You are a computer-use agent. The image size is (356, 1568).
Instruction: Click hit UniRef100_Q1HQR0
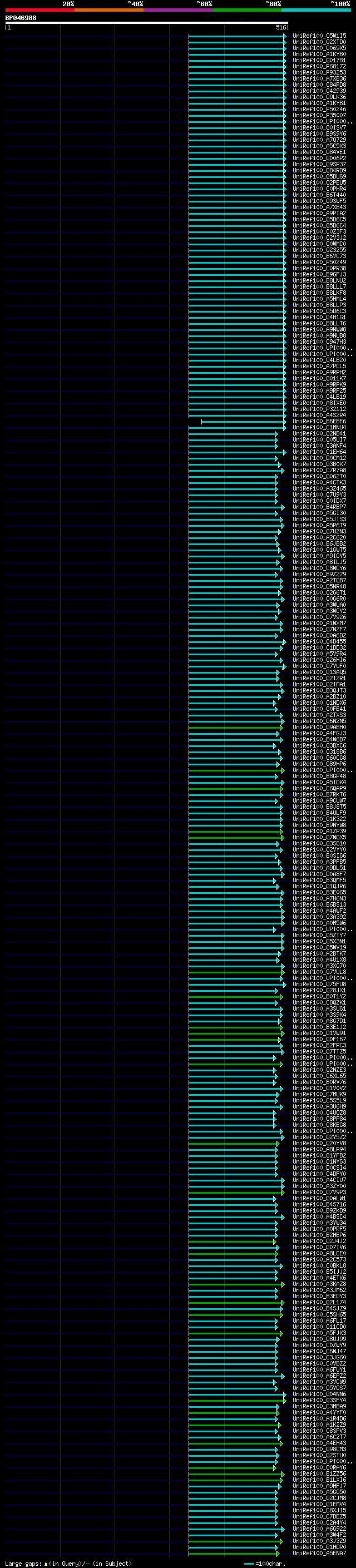319,1547
